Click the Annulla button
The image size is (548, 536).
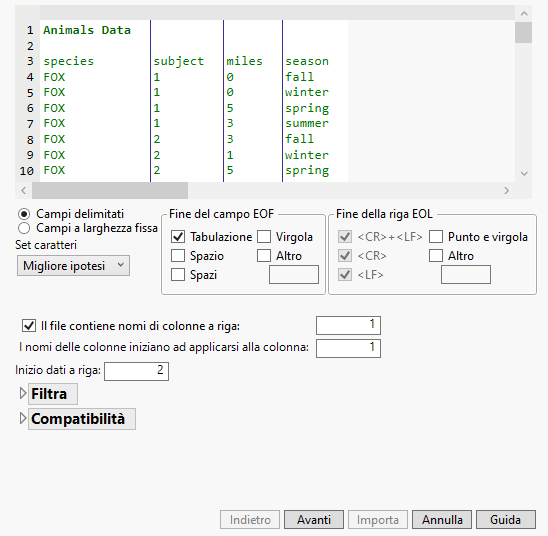coord(442,520)
